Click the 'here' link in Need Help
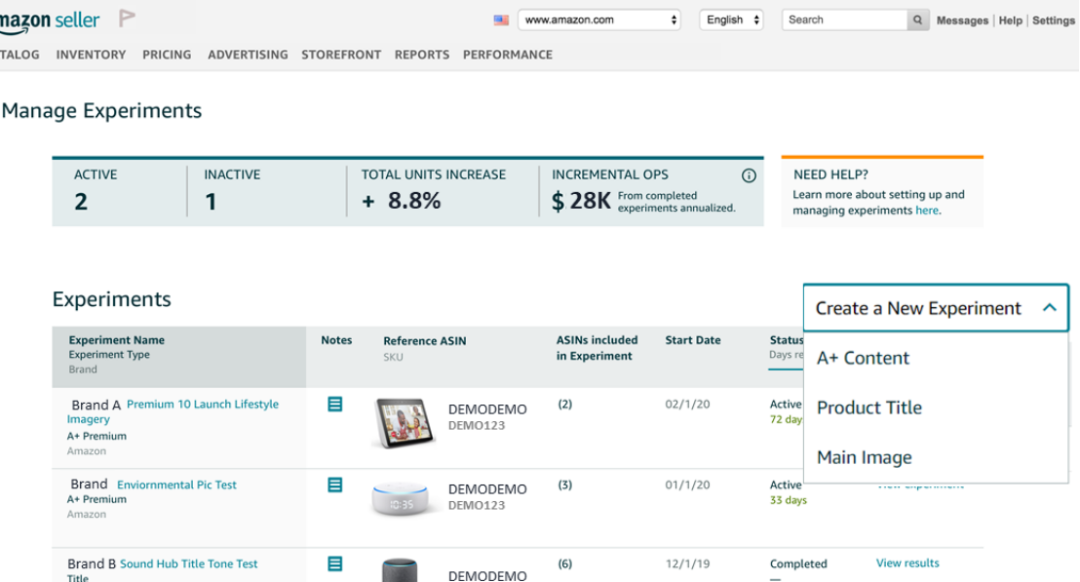This screenshot has width=1080, height=582. tap(926, 211)
